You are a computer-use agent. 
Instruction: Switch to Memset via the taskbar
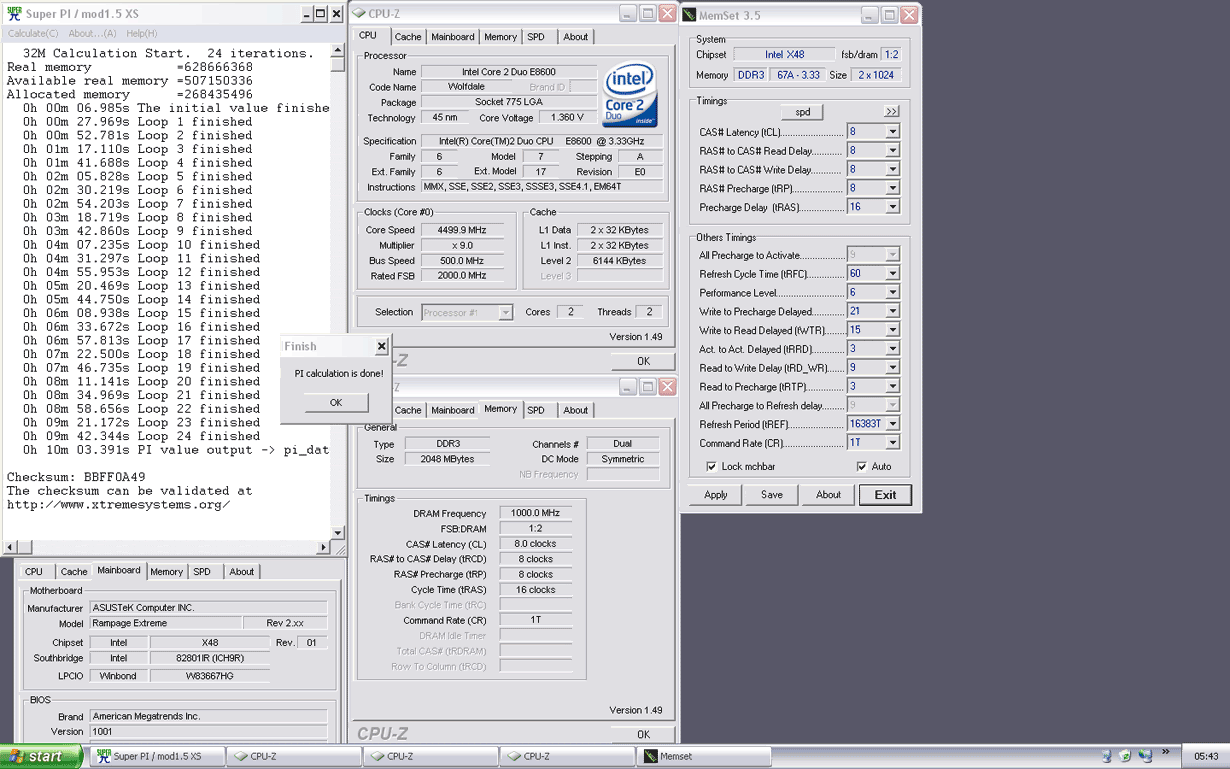[704, 757]
